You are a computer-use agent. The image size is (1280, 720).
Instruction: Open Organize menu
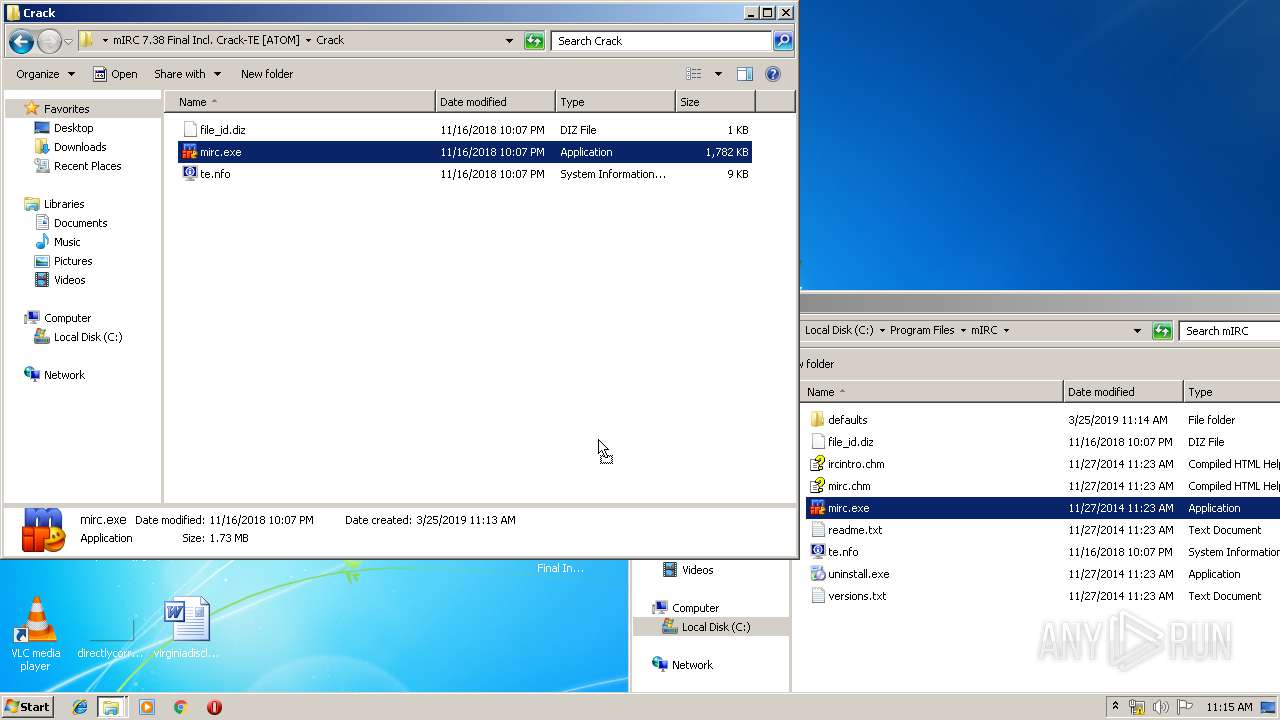click(45, 74)
